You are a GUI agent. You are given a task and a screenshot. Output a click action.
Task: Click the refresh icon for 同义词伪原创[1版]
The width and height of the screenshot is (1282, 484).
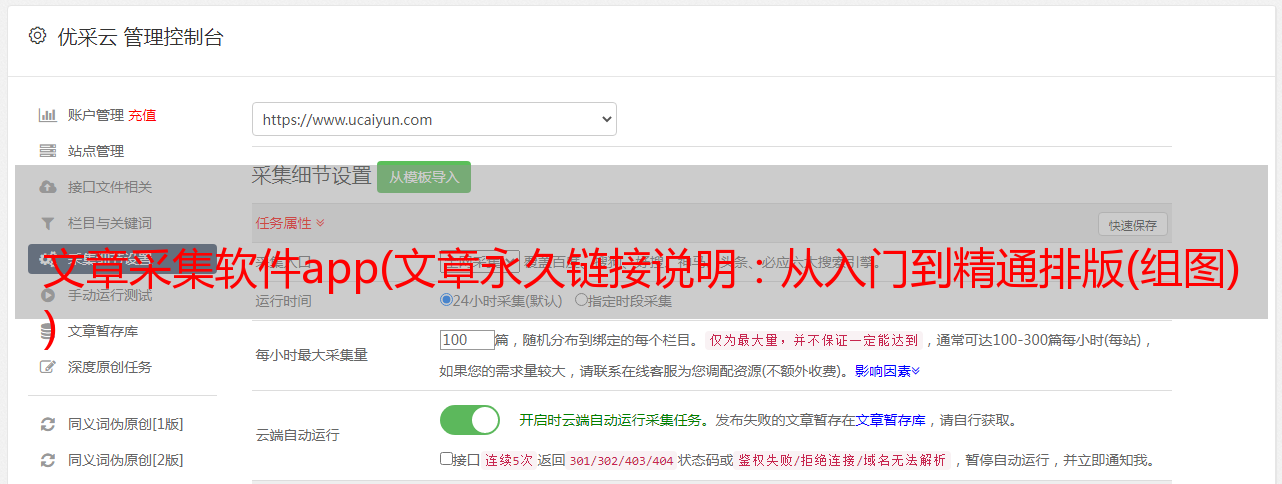tap(47, 424)
